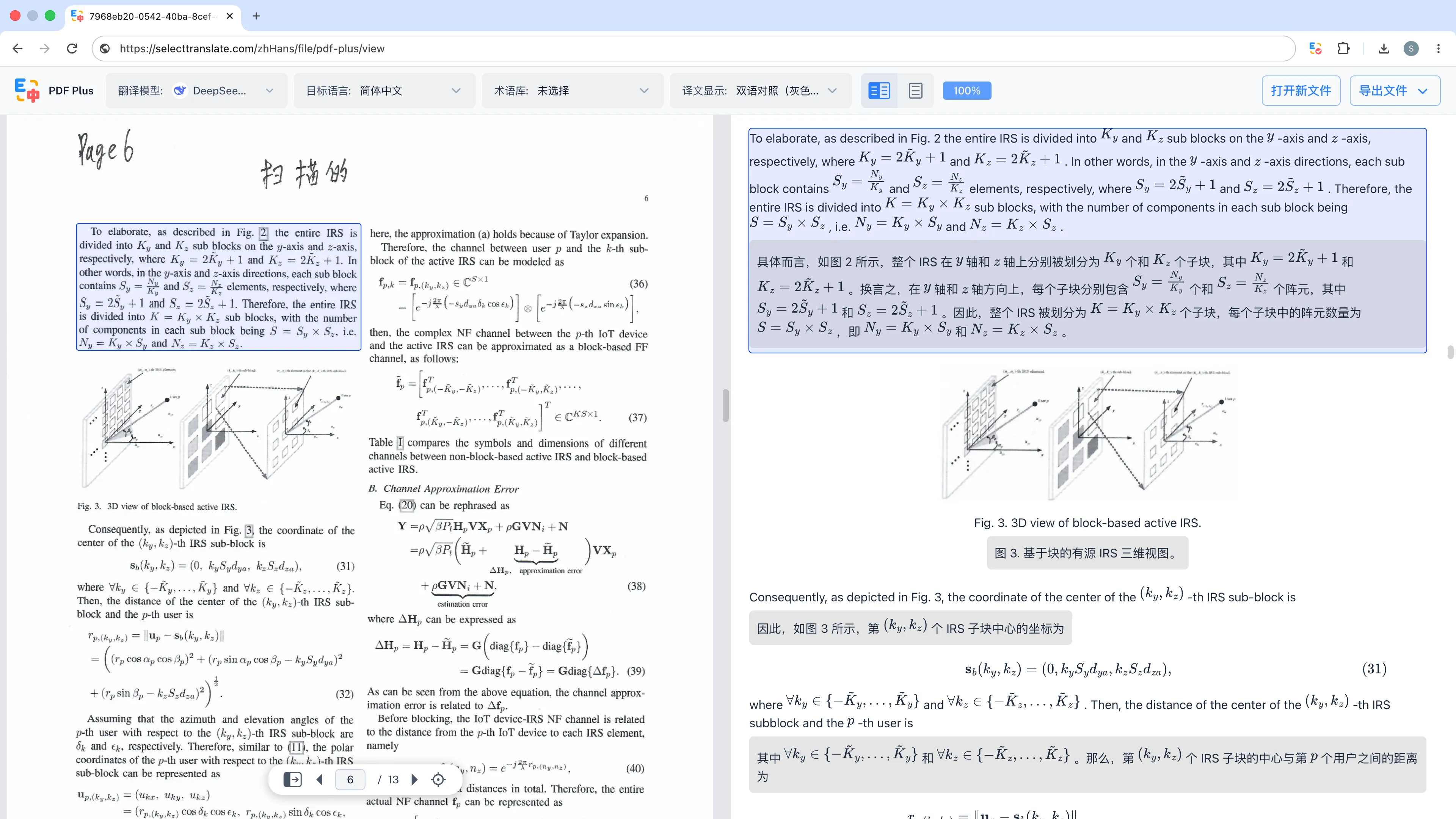Click the handwritten 扫描的 annotation
The height and width of the screenshot is (819, 1456).
pyautogui.click(x=304, y=173)
